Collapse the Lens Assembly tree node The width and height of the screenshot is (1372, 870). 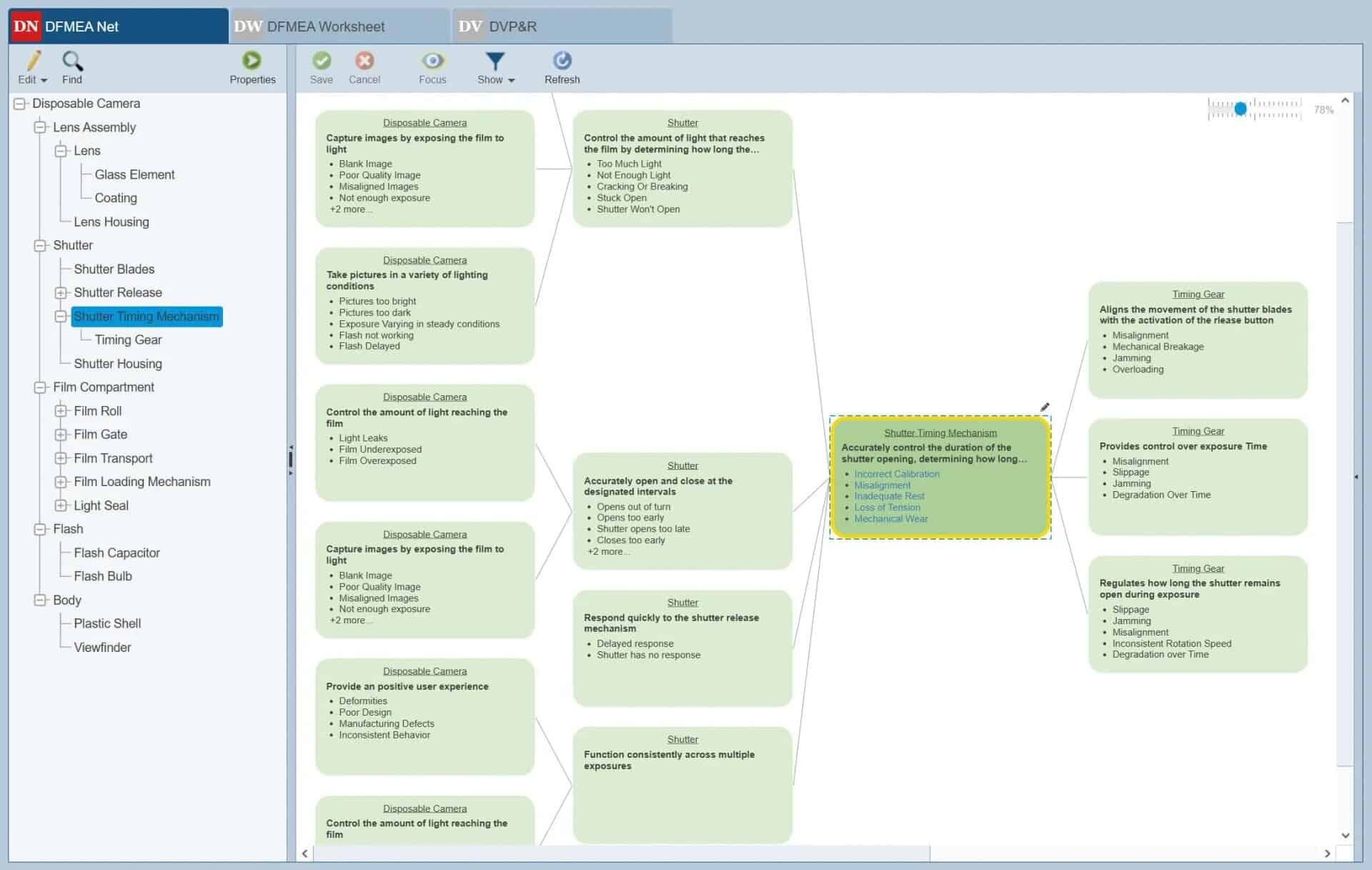pos(40,127)
